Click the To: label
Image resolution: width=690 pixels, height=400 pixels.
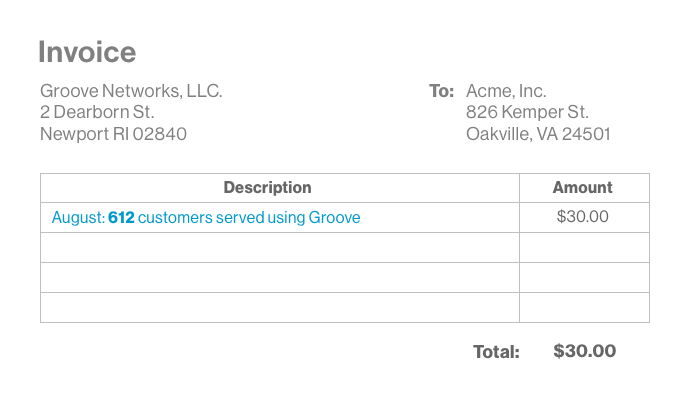[x=441, y=91]
